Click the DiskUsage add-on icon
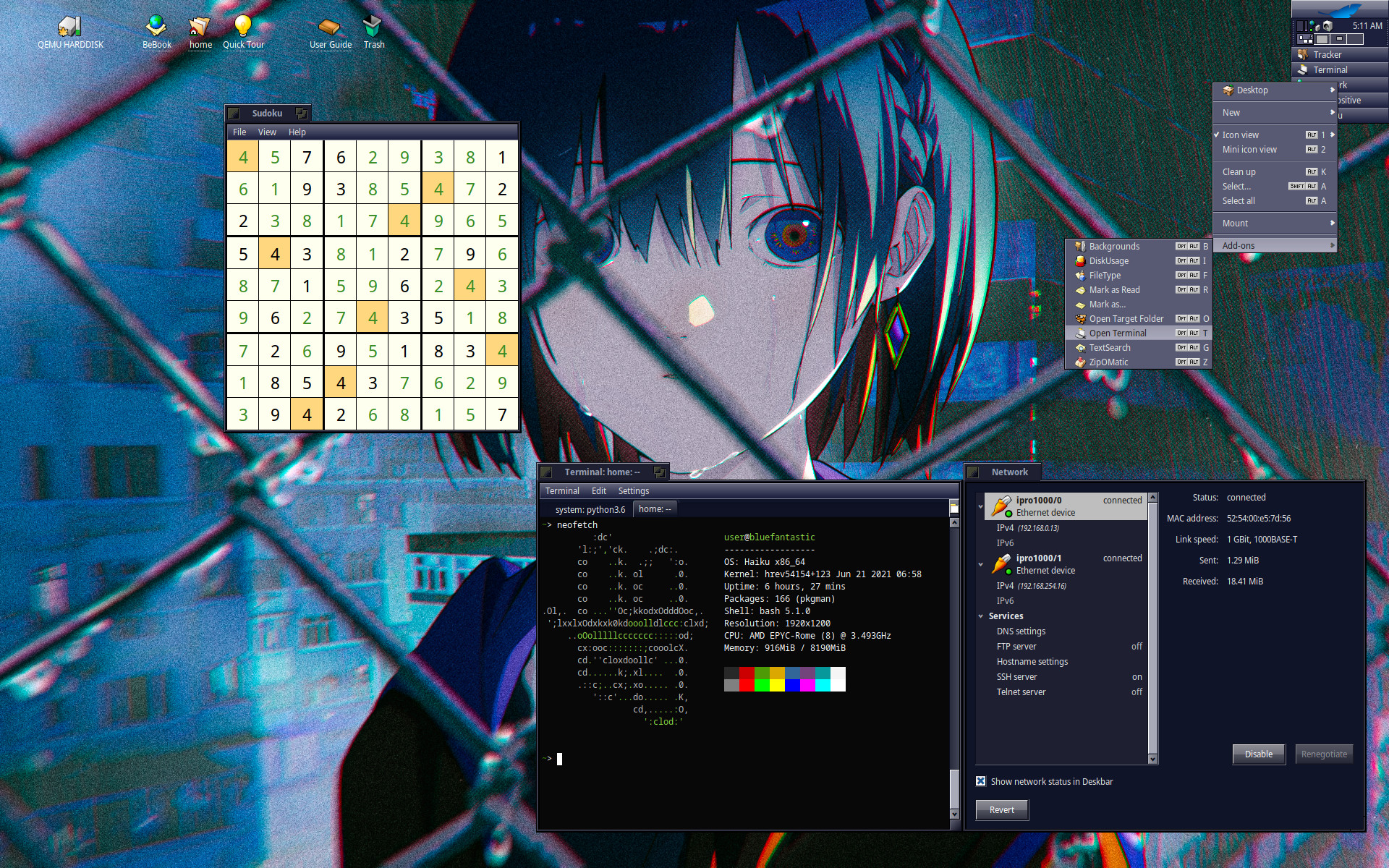This screenshot has height=868, width=1389. coord(1080,260)
